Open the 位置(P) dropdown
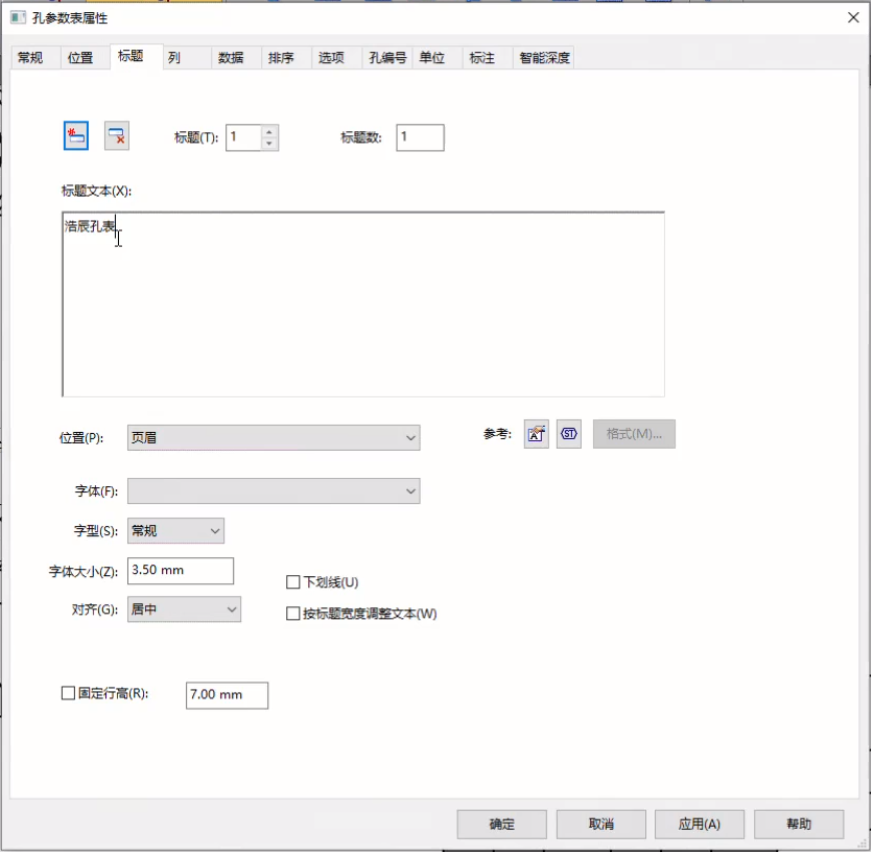 (273, 438)
